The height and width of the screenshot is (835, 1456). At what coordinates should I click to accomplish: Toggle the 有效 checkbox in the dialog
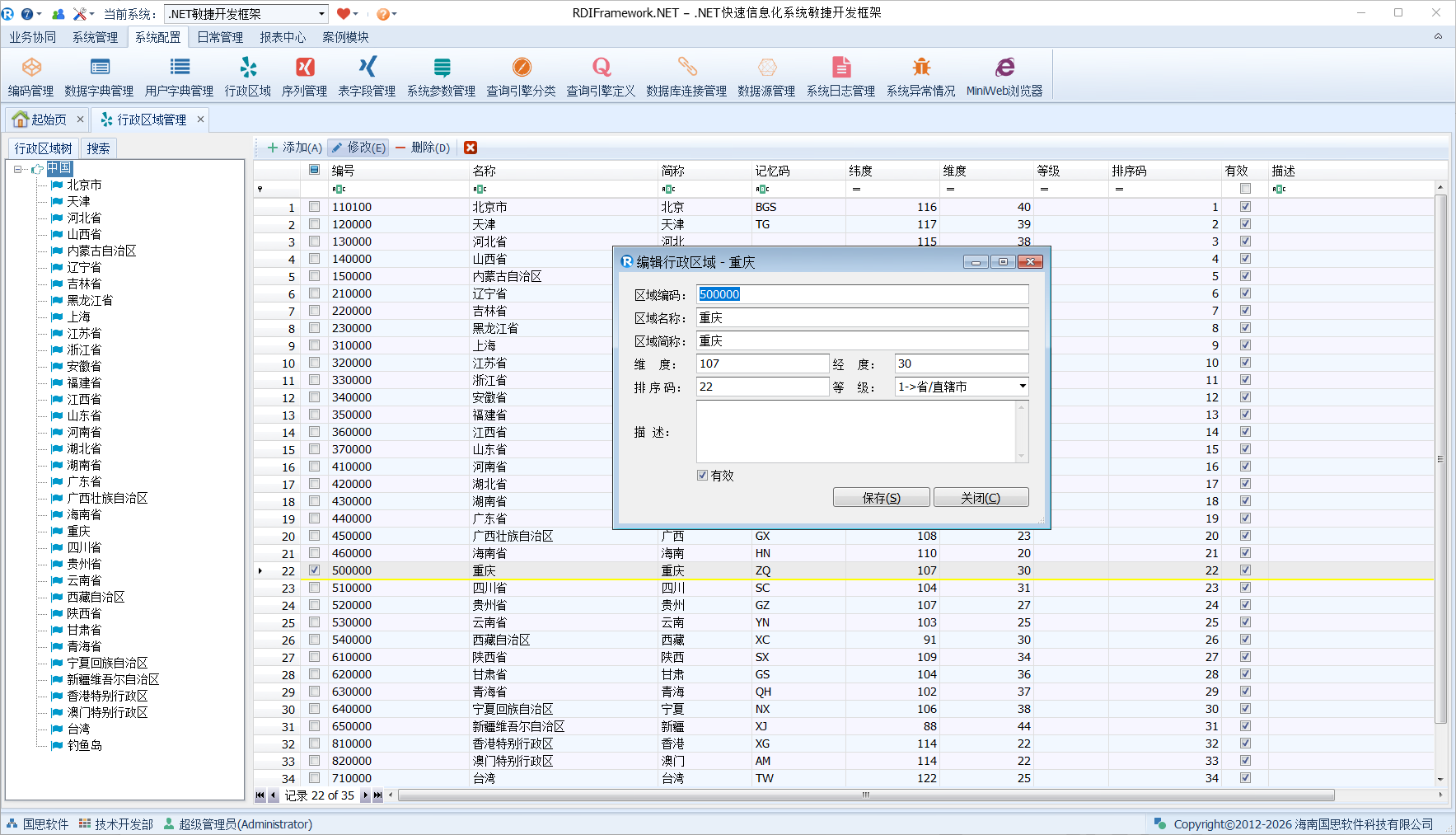703,476
